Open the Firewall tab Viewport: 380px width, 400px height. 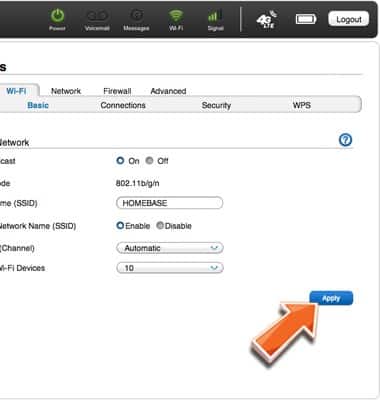point(117,91)
